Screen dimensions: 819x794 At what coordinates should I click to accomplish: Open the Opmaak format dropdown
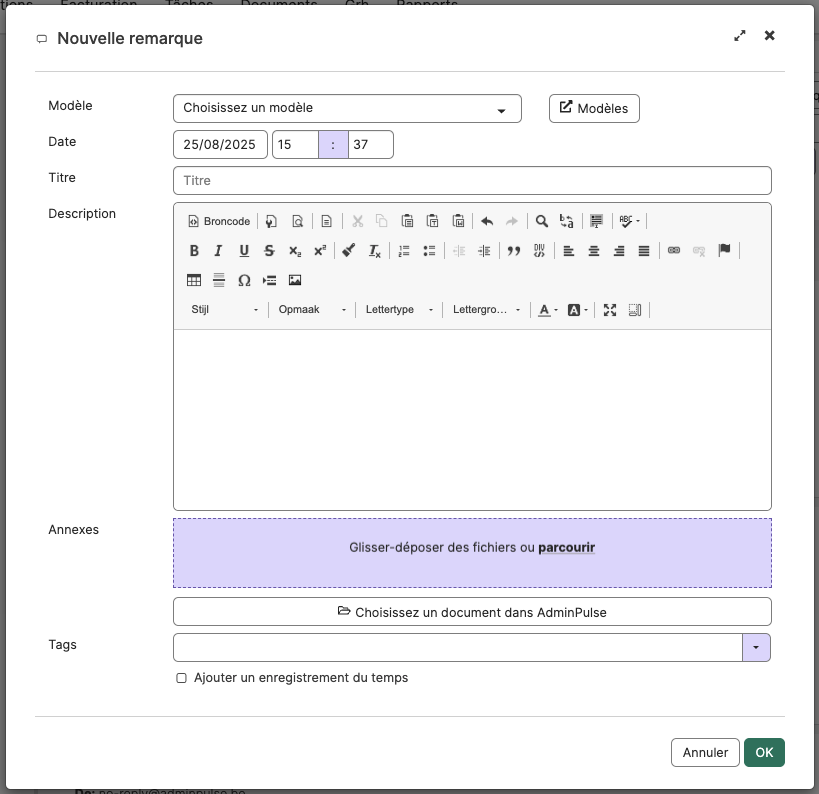tap(312, 309)
